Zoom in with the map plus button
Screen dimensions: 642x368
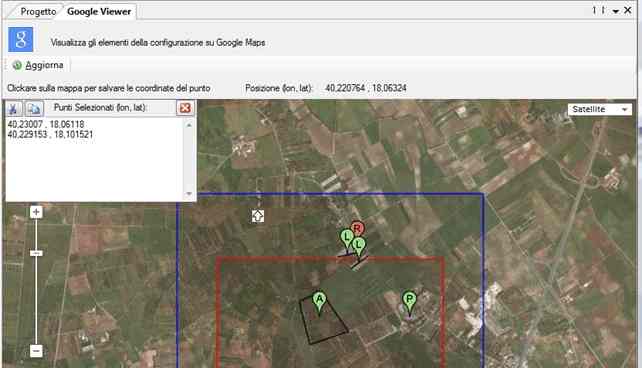point(36,212)
